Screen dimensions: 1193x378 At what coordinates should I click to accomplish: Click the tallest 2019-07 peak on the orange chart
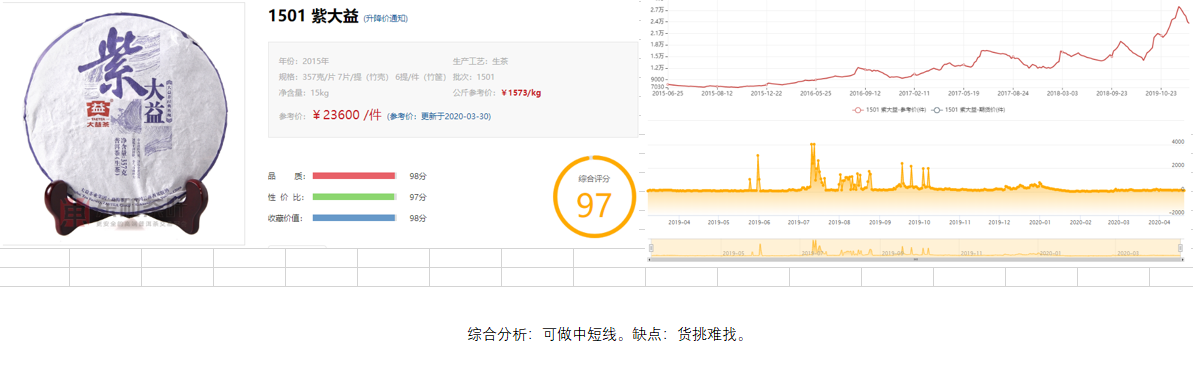pos(813,145)
